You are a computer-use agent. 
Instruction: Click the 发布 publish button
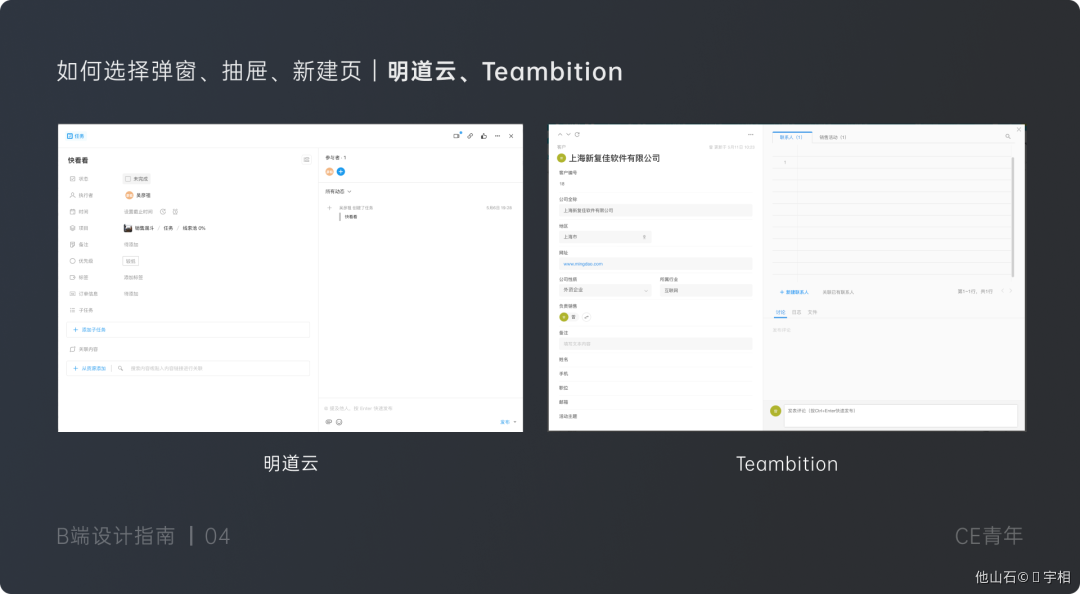[x=505, y=422]
